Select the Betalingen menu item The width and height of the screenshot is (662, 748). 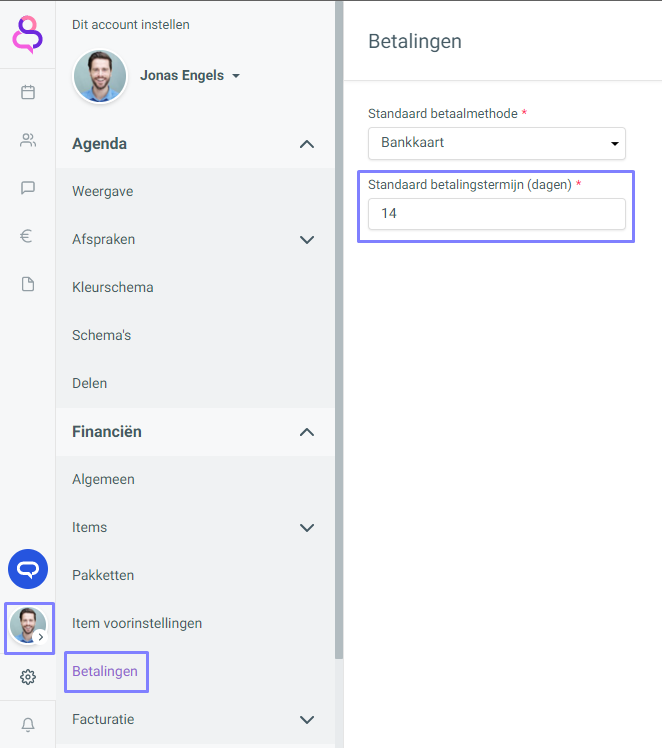[x=105, y=671]
